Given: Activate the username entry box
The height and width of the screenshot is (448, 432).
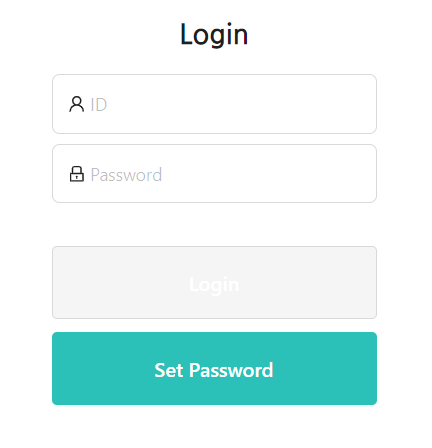Looking at the screenshot, I should tap(214, 104).
